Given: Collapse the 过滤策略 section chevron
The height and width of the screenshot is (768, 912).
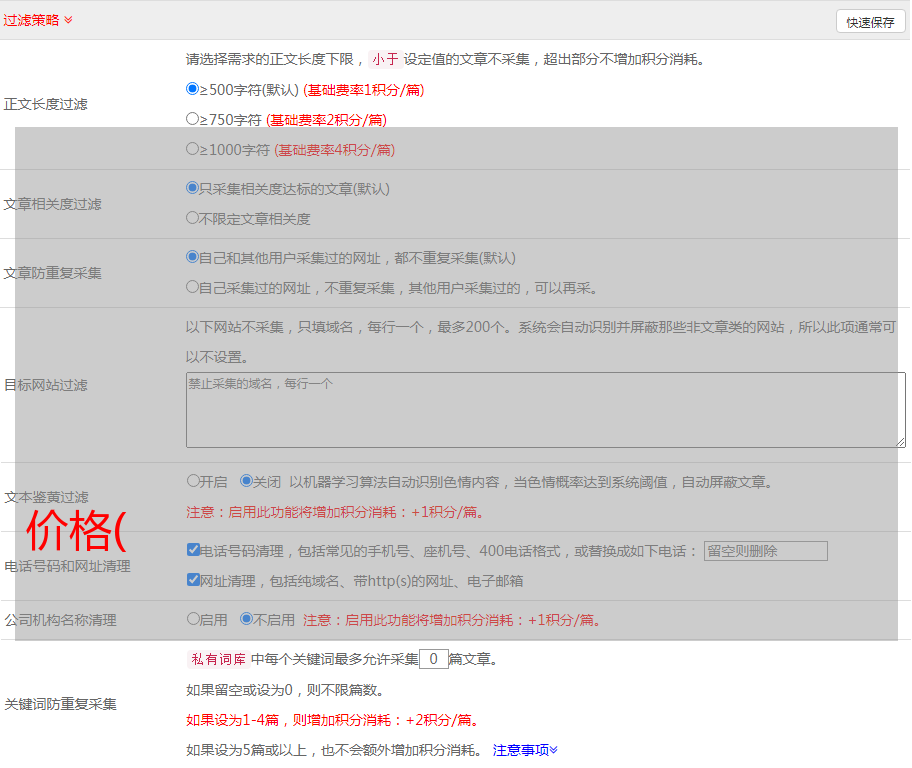Looking at the screenshot, I should (68, 20).
